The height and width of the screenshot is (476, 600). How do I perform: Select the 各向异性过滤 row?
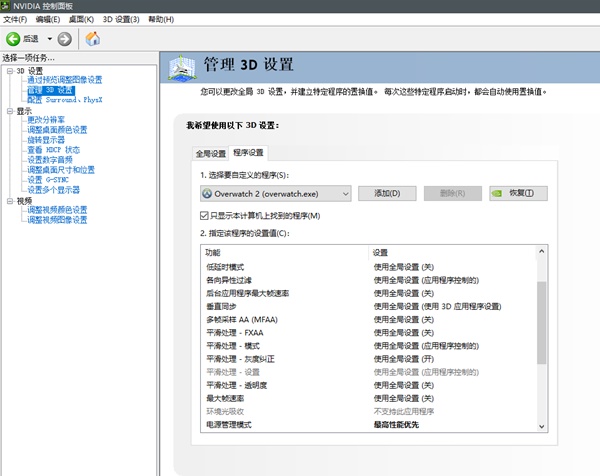tap(368, 280)
